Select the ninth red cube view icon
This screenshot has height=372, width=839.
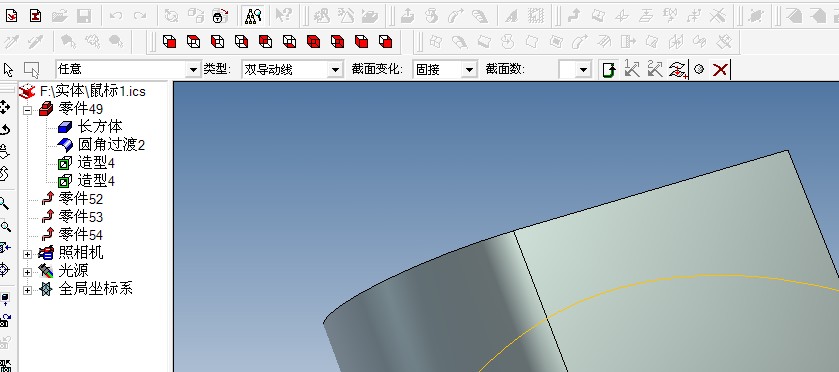coord(362,41)
